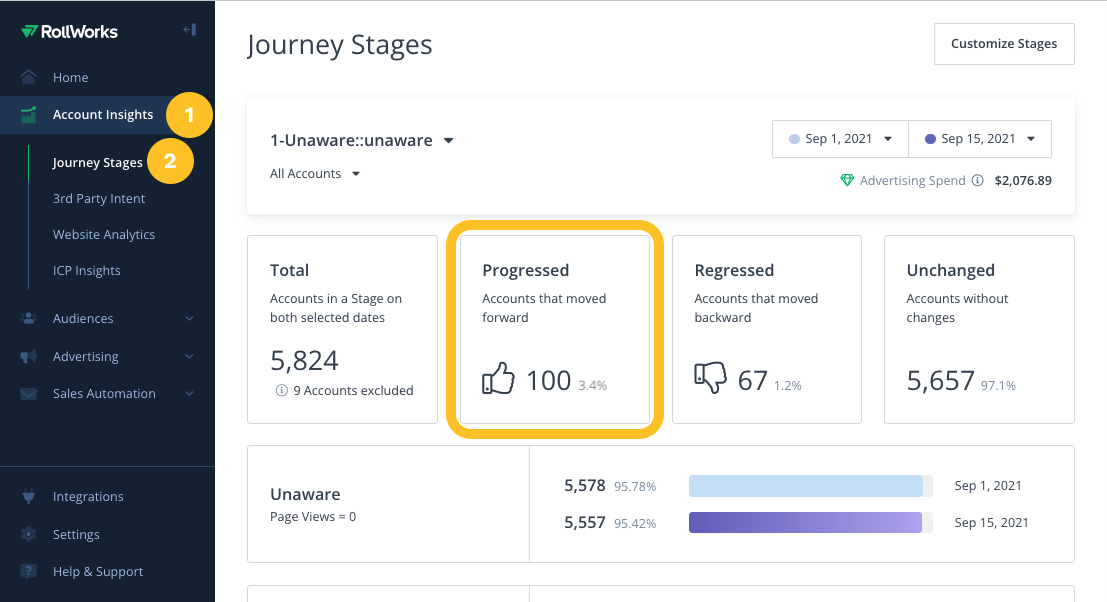Expand the Sales Automation menu chevron
The height and width of the screenshot is (602, 1107).
pyautogui.click(x=189, y=393)
